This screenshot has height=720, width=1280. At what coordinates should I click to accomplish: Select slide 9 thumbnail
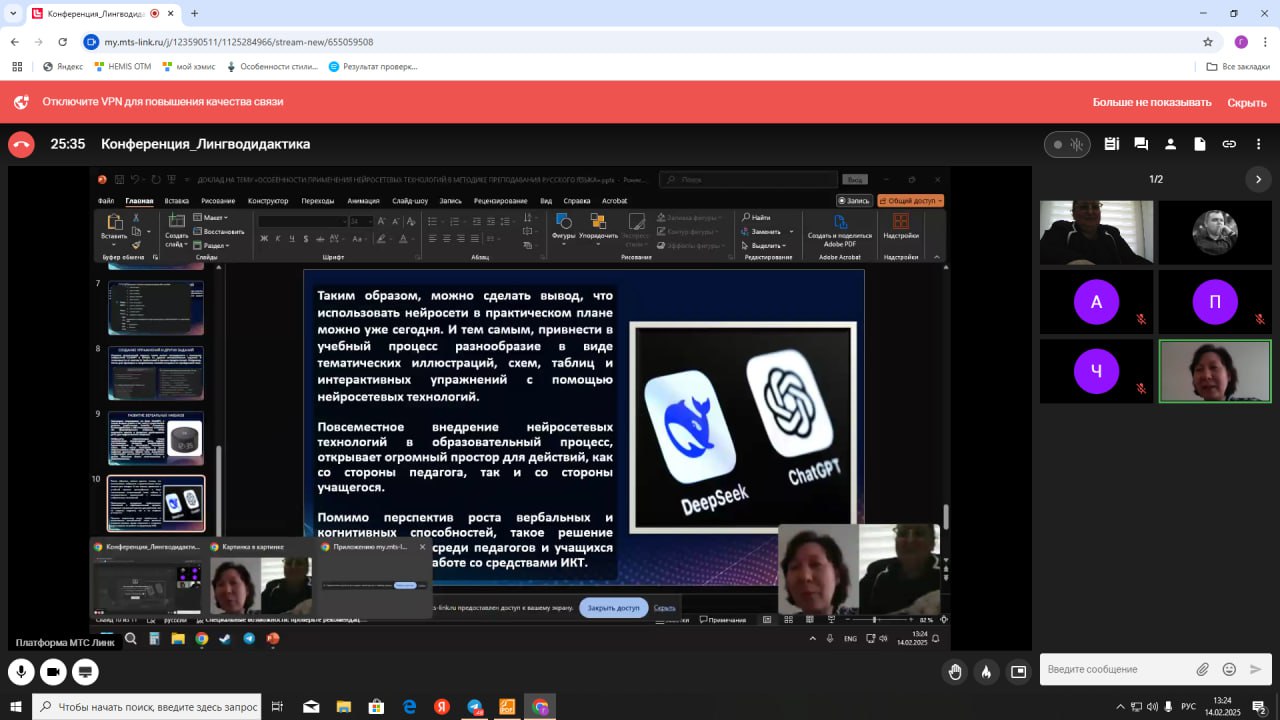155,438
